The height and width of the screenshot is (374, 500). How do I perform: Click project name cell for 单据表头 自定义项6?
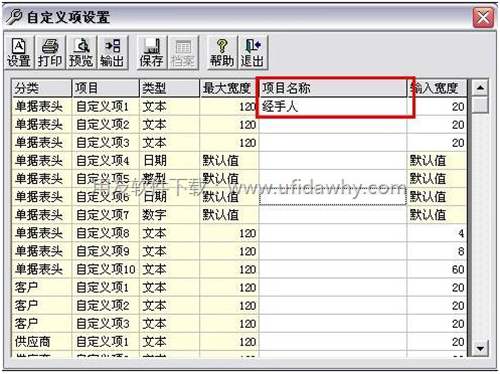(x=333, y=197)
